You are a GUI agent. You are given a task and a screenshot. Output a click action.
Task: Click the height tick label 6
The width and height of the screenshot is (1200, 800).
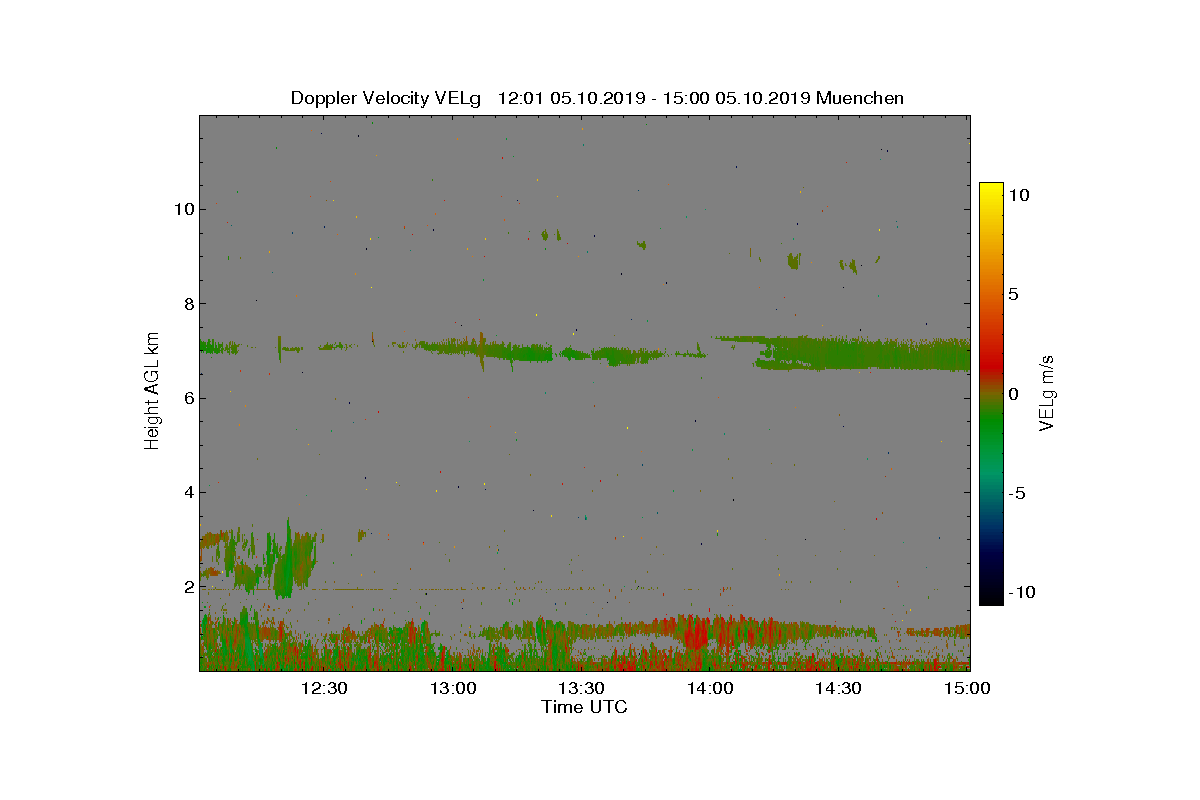point(187,398)
